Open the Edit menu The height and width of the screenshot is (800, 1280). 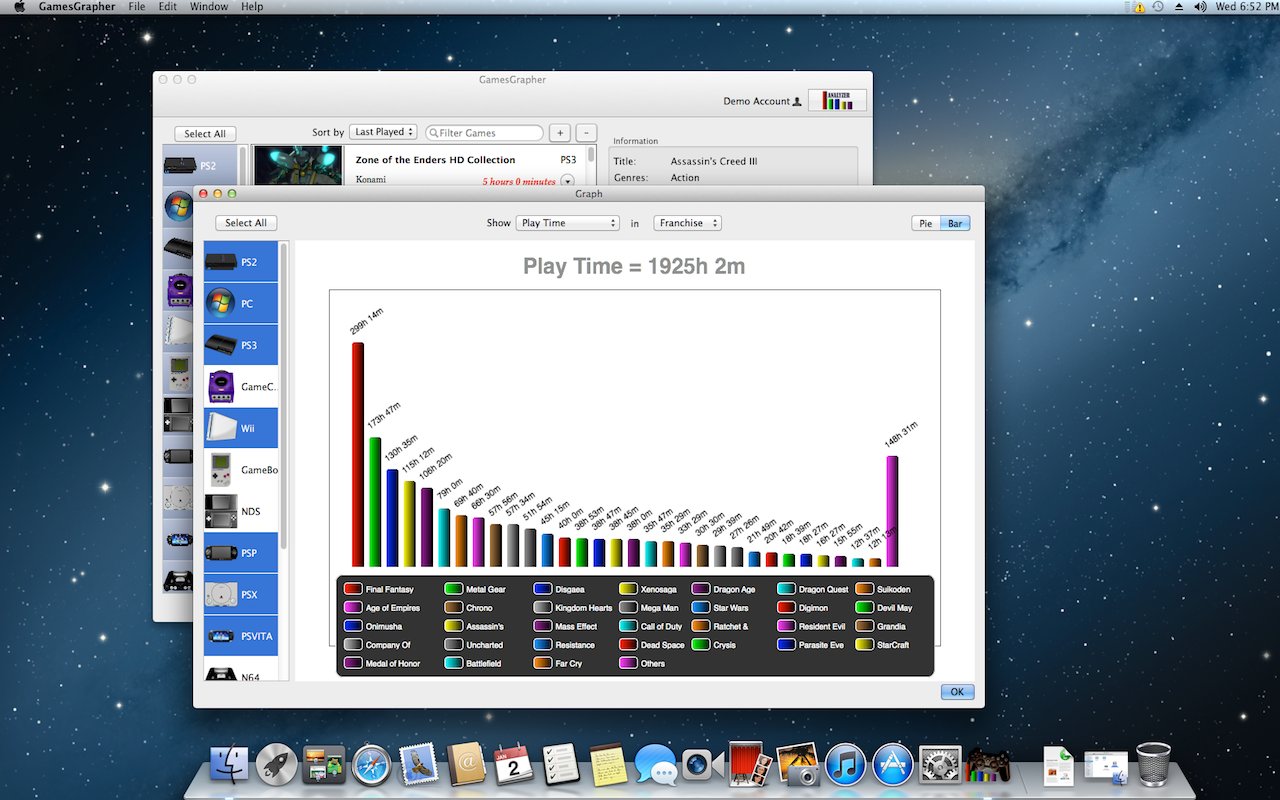pos(168,7)
